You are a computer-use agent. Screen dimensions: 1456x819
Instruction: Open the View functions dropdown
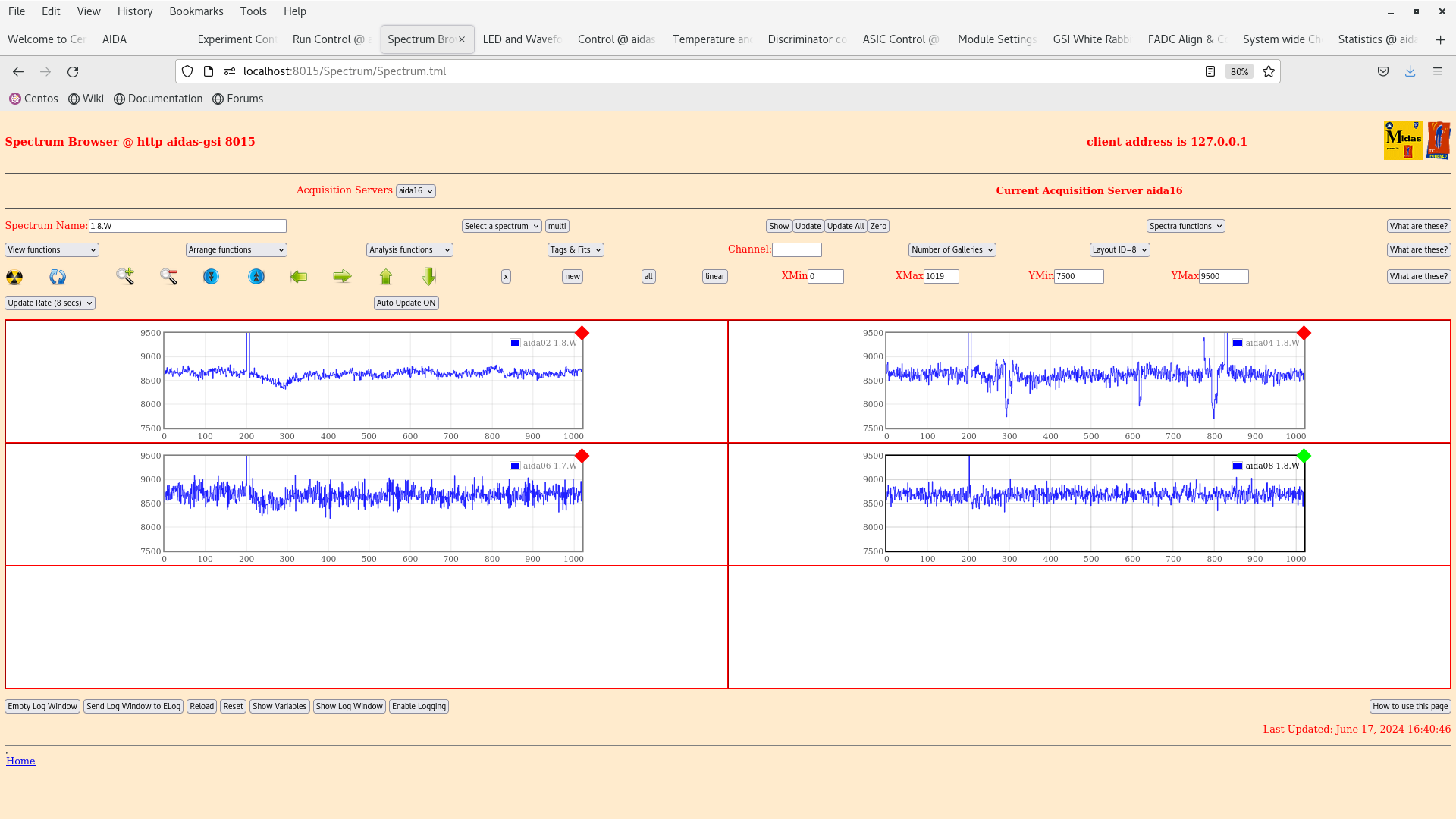(x=51, y=249)
